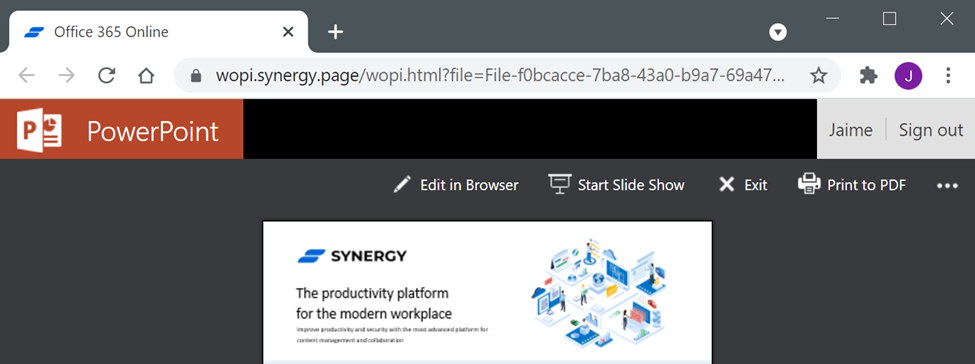
Task: Open a new browser tab
Action: [x=336, y=32]
